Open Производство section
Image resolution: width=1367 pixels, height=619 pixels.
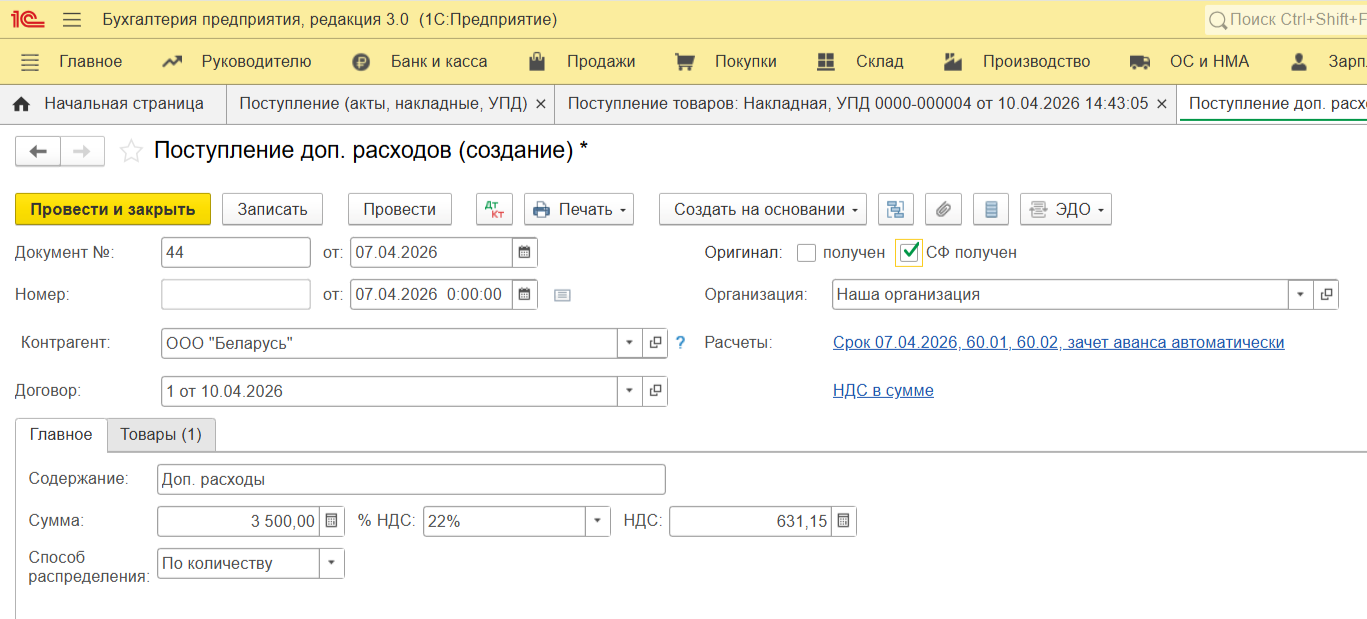(x=1036, y=62)
